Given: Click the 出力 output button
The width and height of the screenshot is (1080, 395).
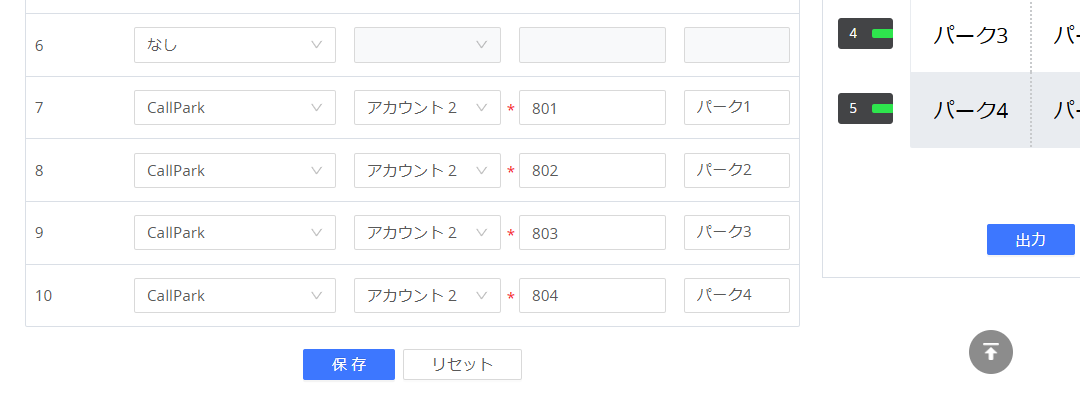Looking at the screenshot, I should [x=1030, y=239].
